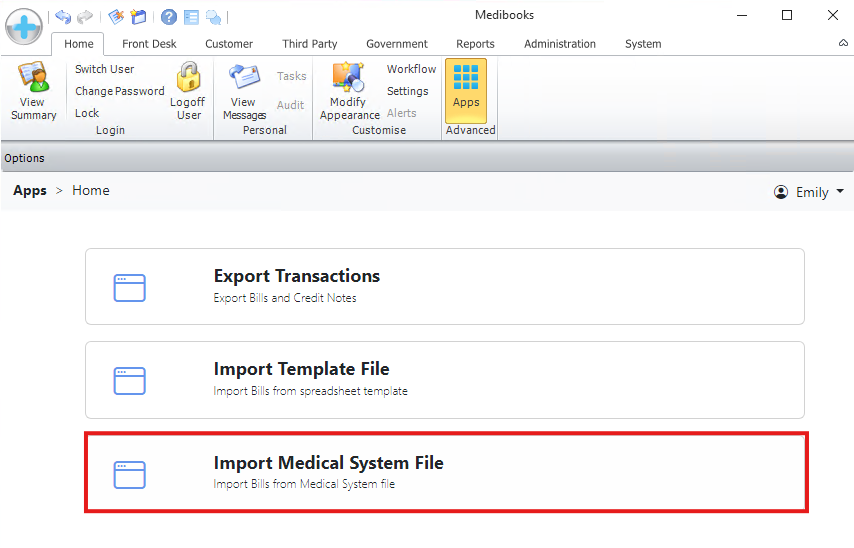Switch to the Front Desk tab
854x548 pixels.
click(x=149, y=44)
